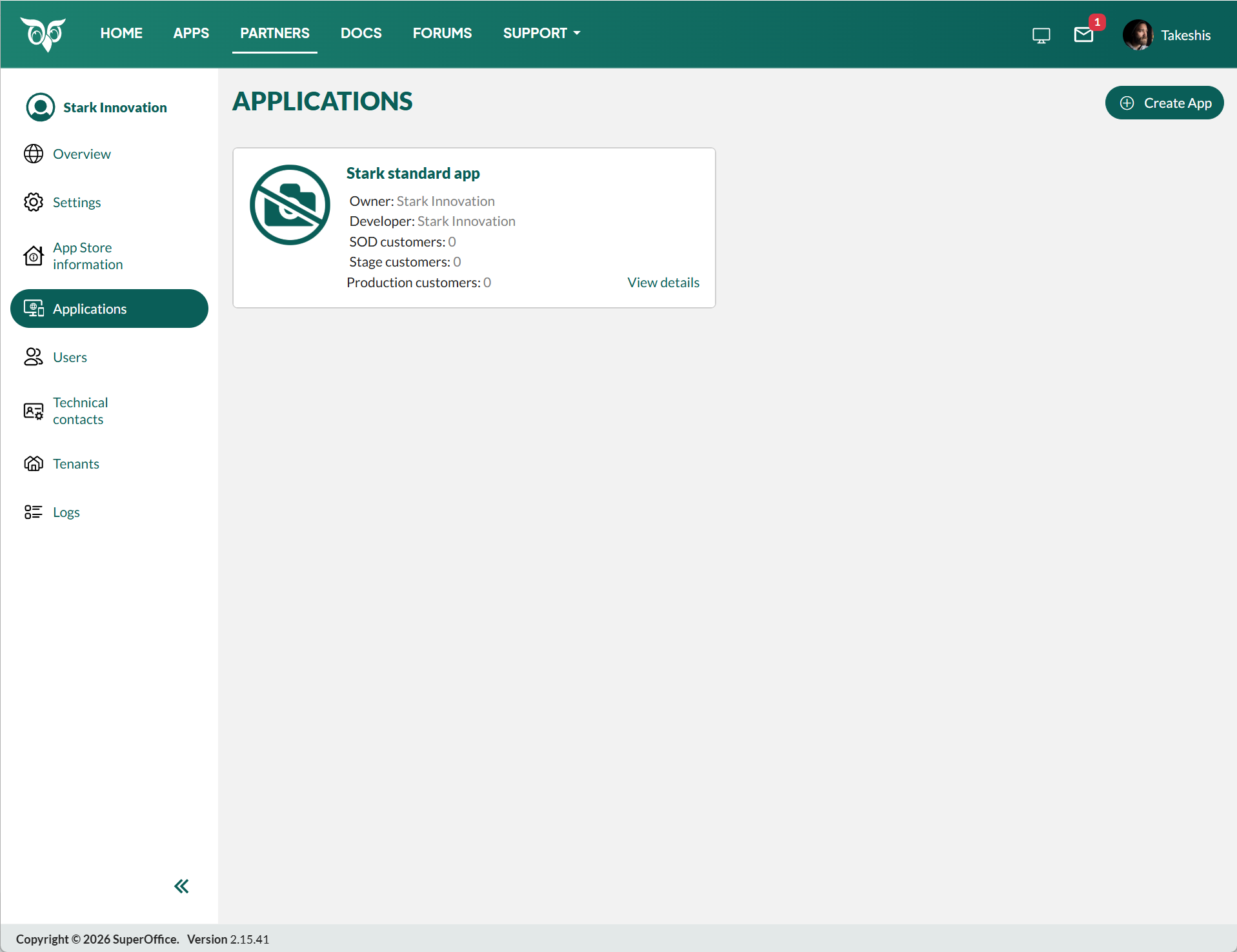
Task: Click the SuperOffice owl logo
Action: (x=43, y=34)
